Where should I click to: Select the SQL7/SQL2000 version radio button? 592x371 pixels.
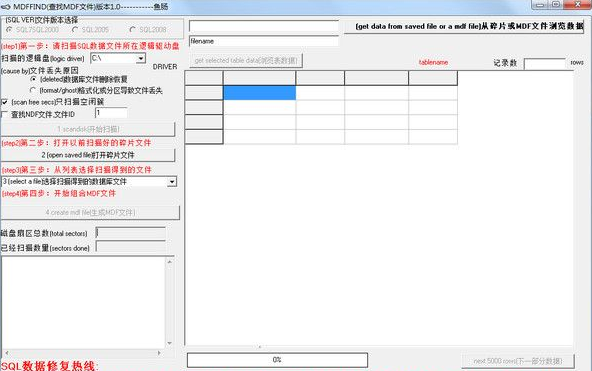click(x=9, y=29)
